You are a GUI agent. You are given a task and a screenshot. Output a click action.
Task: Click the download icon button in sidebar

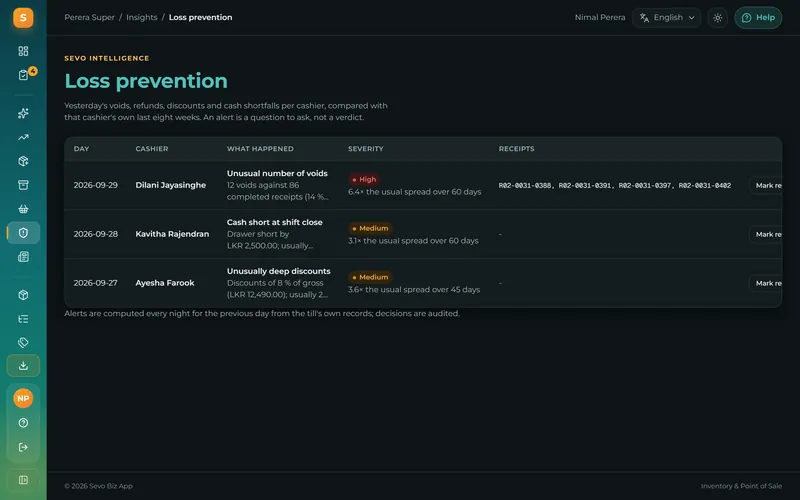coord(23,366)
